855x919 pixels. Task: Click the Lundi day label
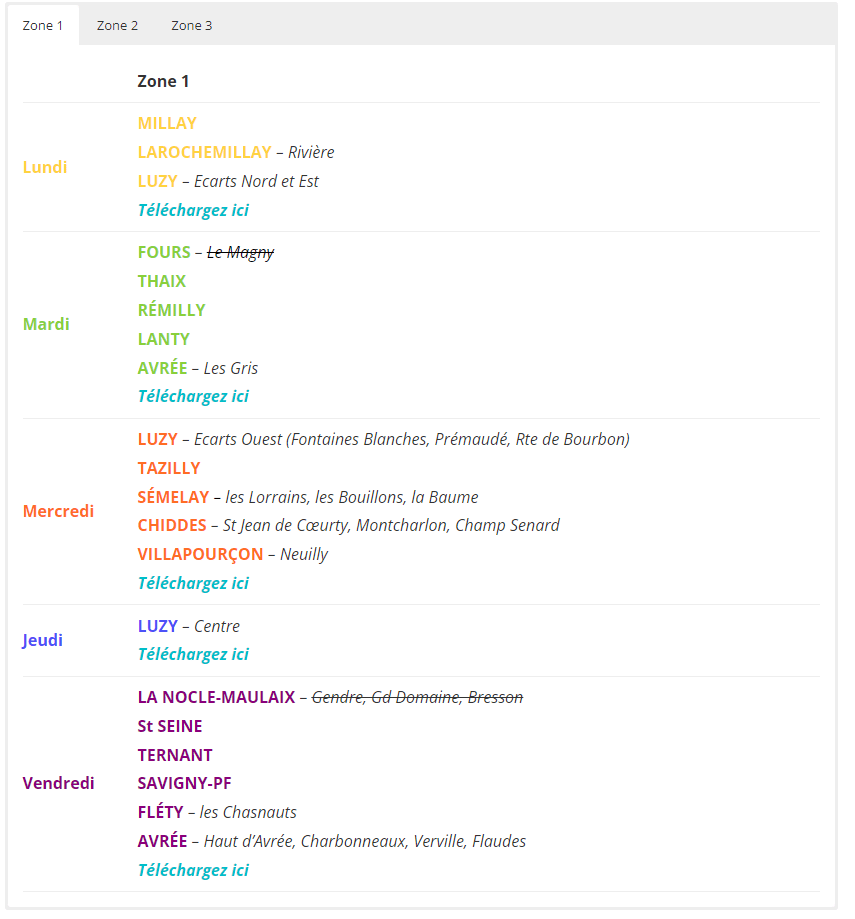(x=45, y=167)
